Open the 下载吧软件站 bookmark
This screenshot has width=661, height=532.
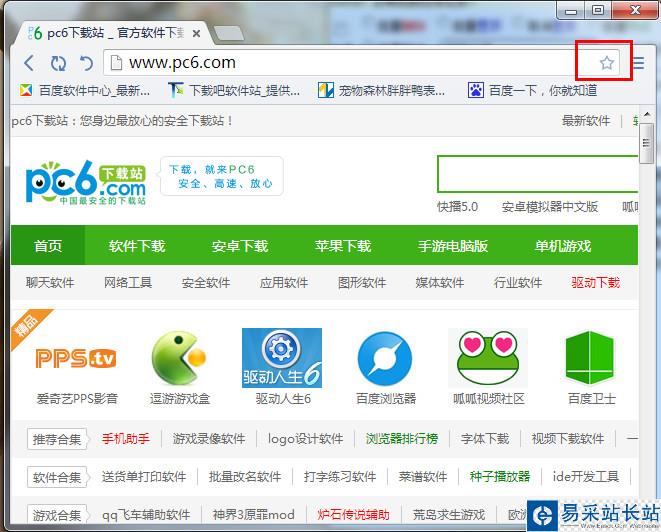pos(234,90)
